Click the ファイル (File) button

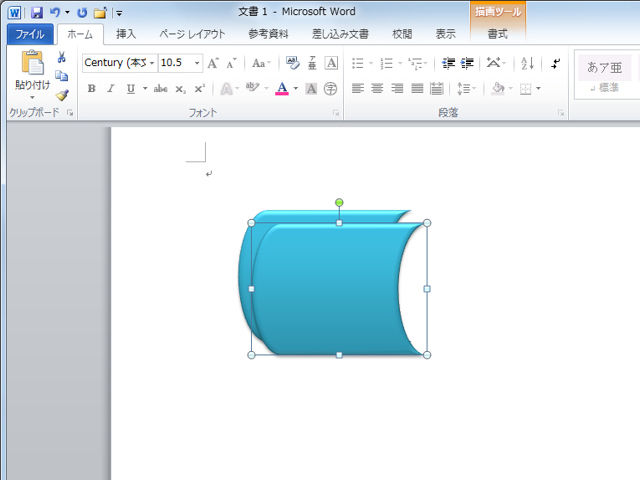[x=29, y=34]
